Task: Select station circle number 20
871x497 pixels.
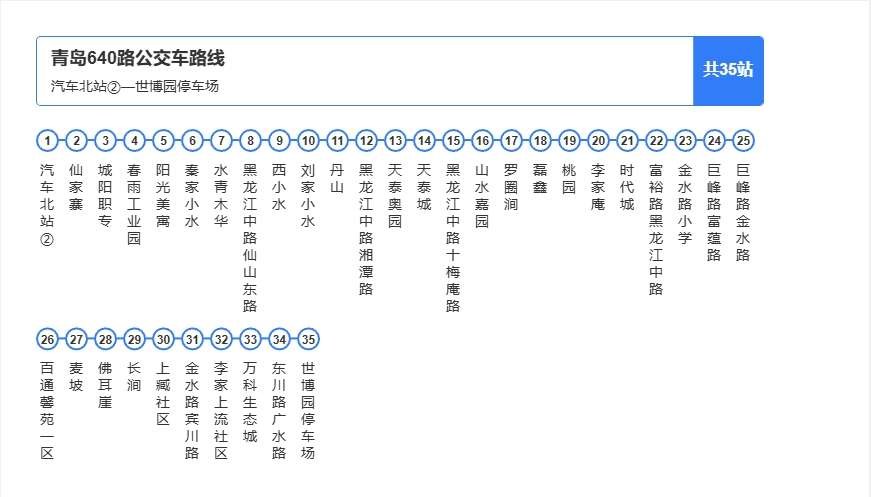Action: tap(598, 140)
